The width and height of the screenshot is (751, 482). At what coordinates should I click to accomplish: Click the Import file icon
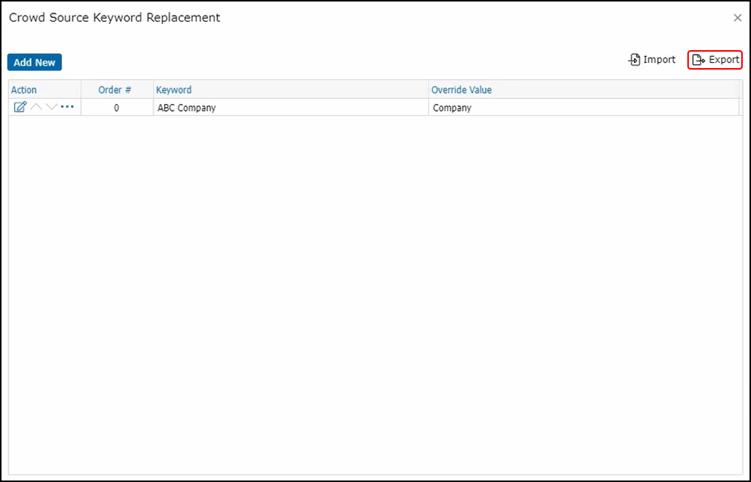click(634, 60)
